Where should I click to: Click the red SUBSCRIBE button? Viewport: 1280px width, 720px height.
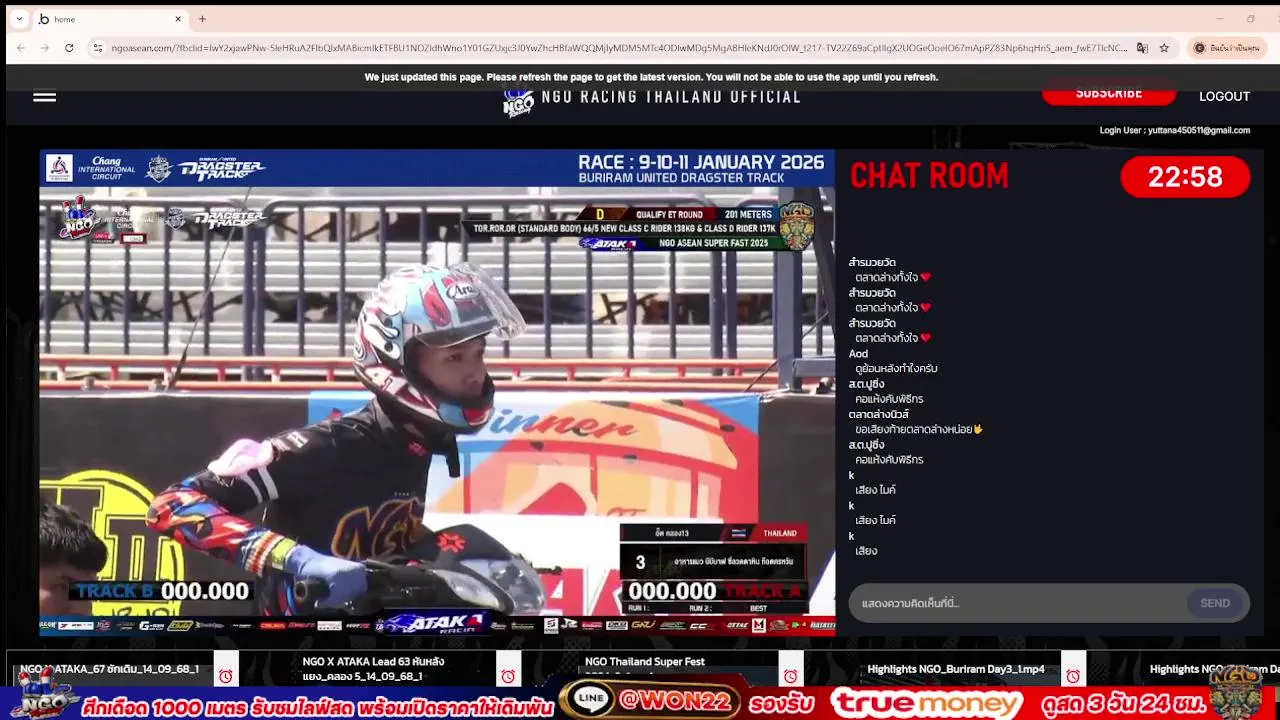point(1108,94)
